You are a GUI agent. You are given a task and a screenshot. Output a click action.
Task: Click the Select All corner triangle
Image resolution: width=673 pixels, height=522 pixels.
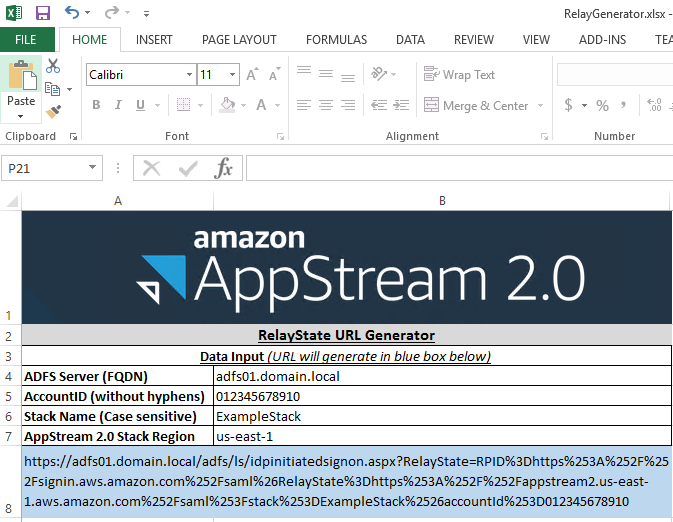[x=12, y=201]
